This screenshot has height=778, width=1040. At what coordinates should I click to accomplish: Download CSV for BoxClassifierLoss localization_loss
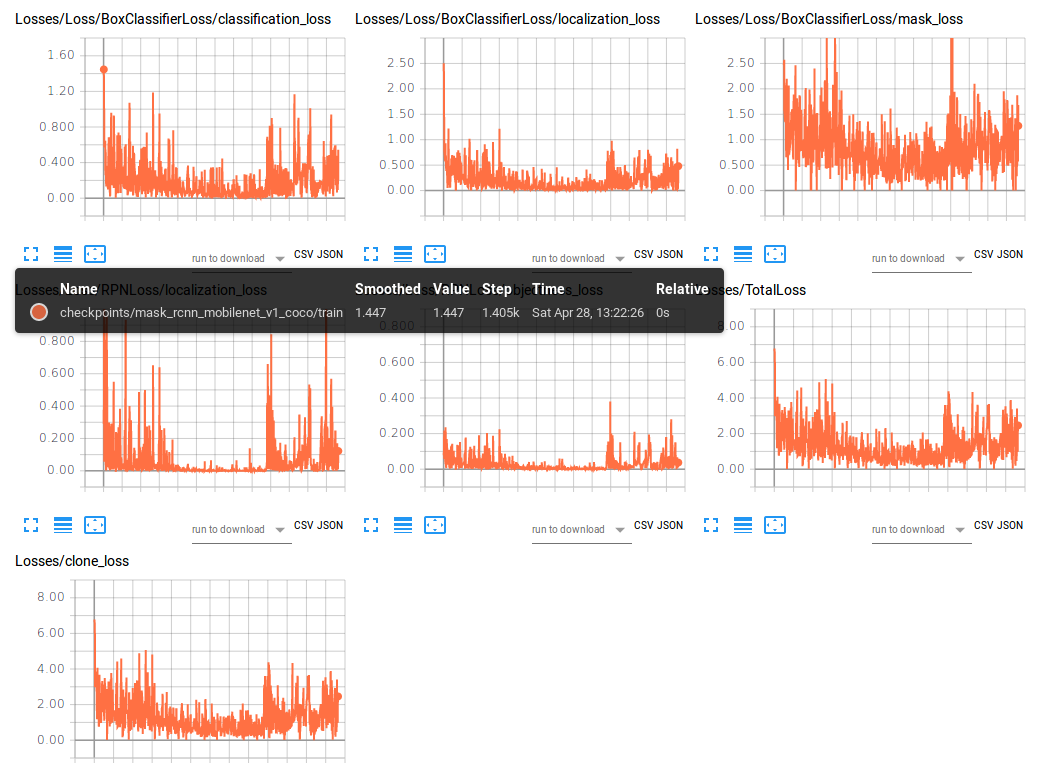tap(643, 255)
